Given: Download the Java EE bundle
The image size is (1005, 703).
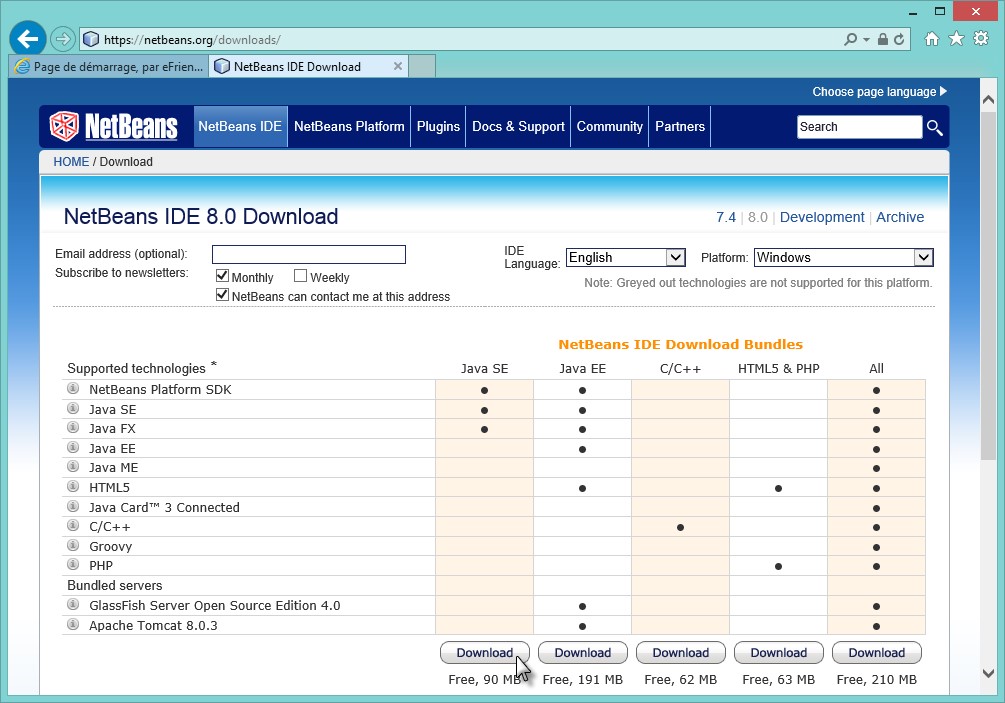Looking at the screenshot, I should [x=582, y=653].
